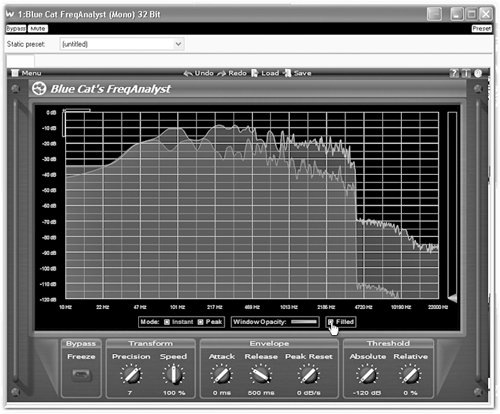Open the Blue Cat plugin Menu
This screenshot has width=500, height=414.
tap(27, 73)
